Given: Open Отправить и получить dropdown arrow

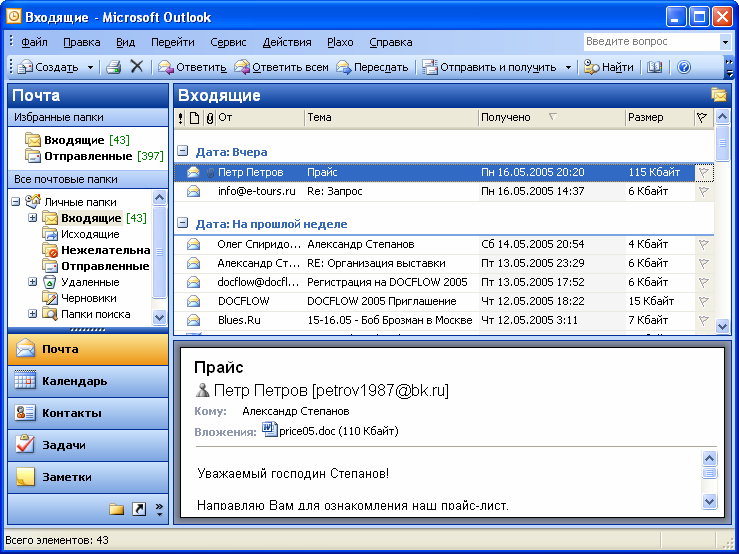Looking at the screenshot, I should [568, 67].
